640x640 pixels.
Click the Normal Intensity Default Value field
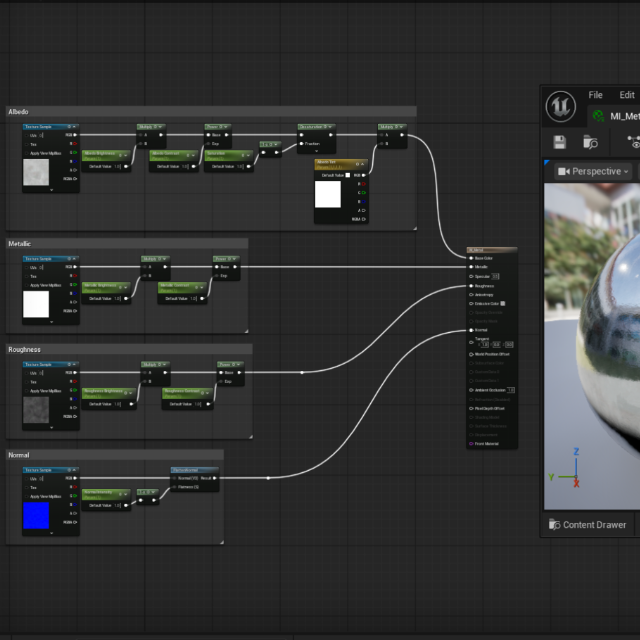[118, 505]
